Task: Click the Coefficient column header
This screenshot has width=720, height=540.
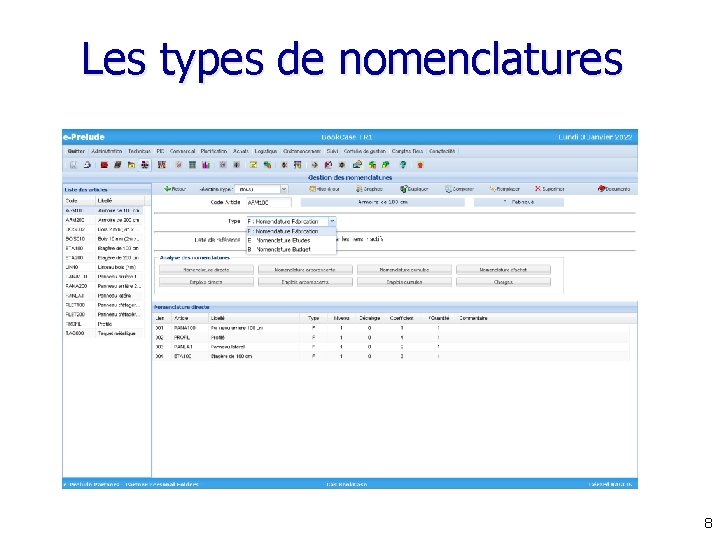Action: pos(401,318)
